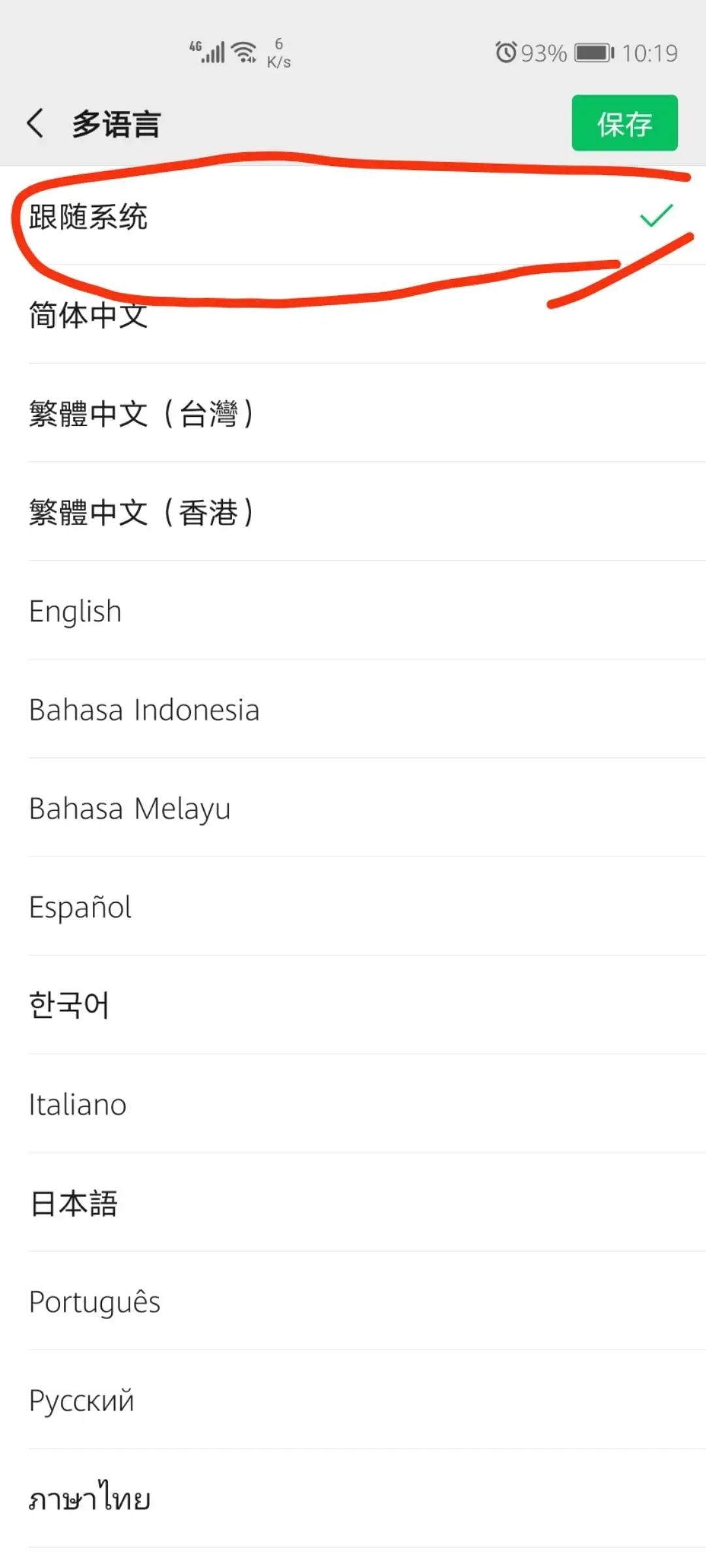Screen dimensions: 706x1568
Task: Choose 한국어 language entry
Action: click(353, 1005)
